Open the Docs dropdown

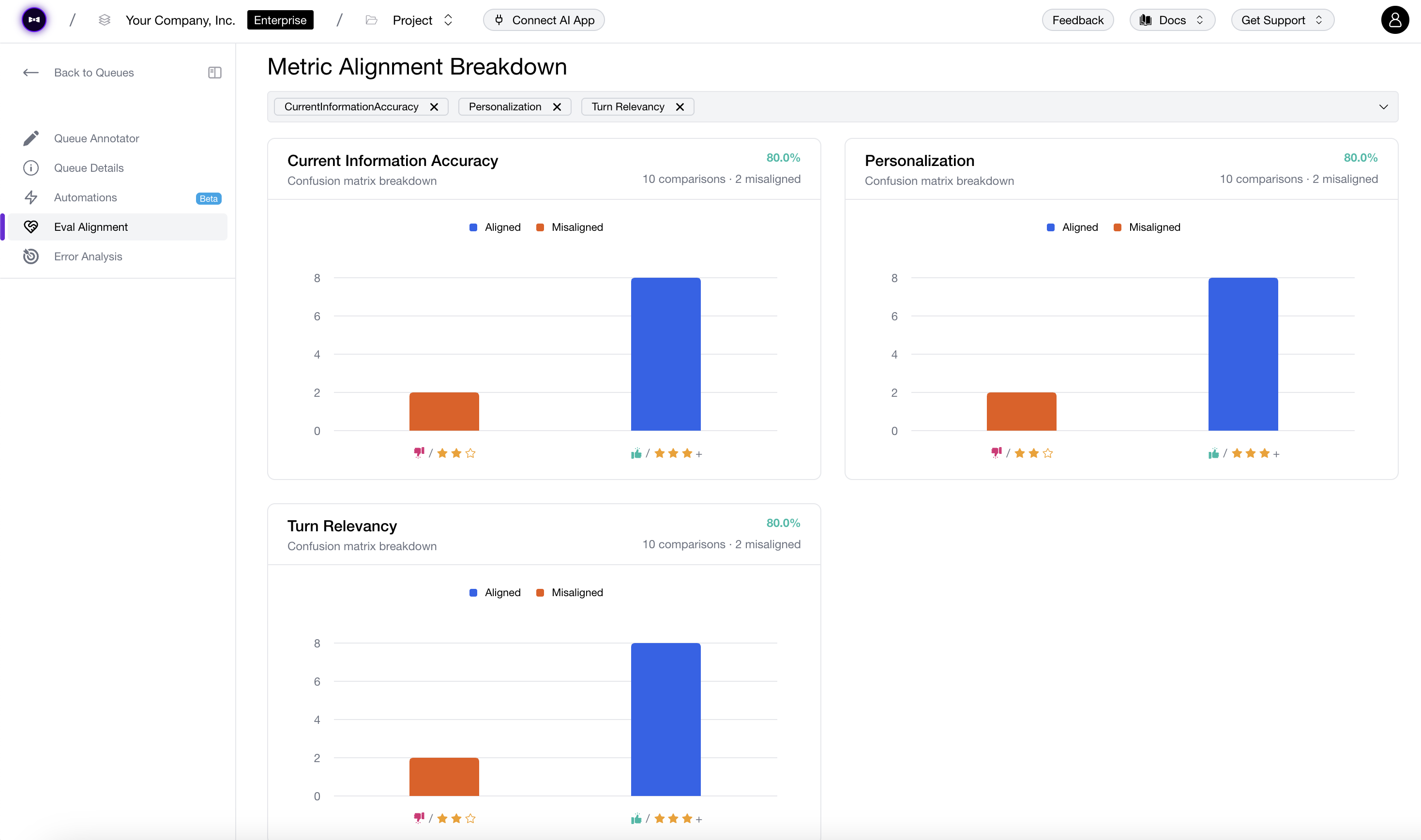click(x=1171, y=20)
